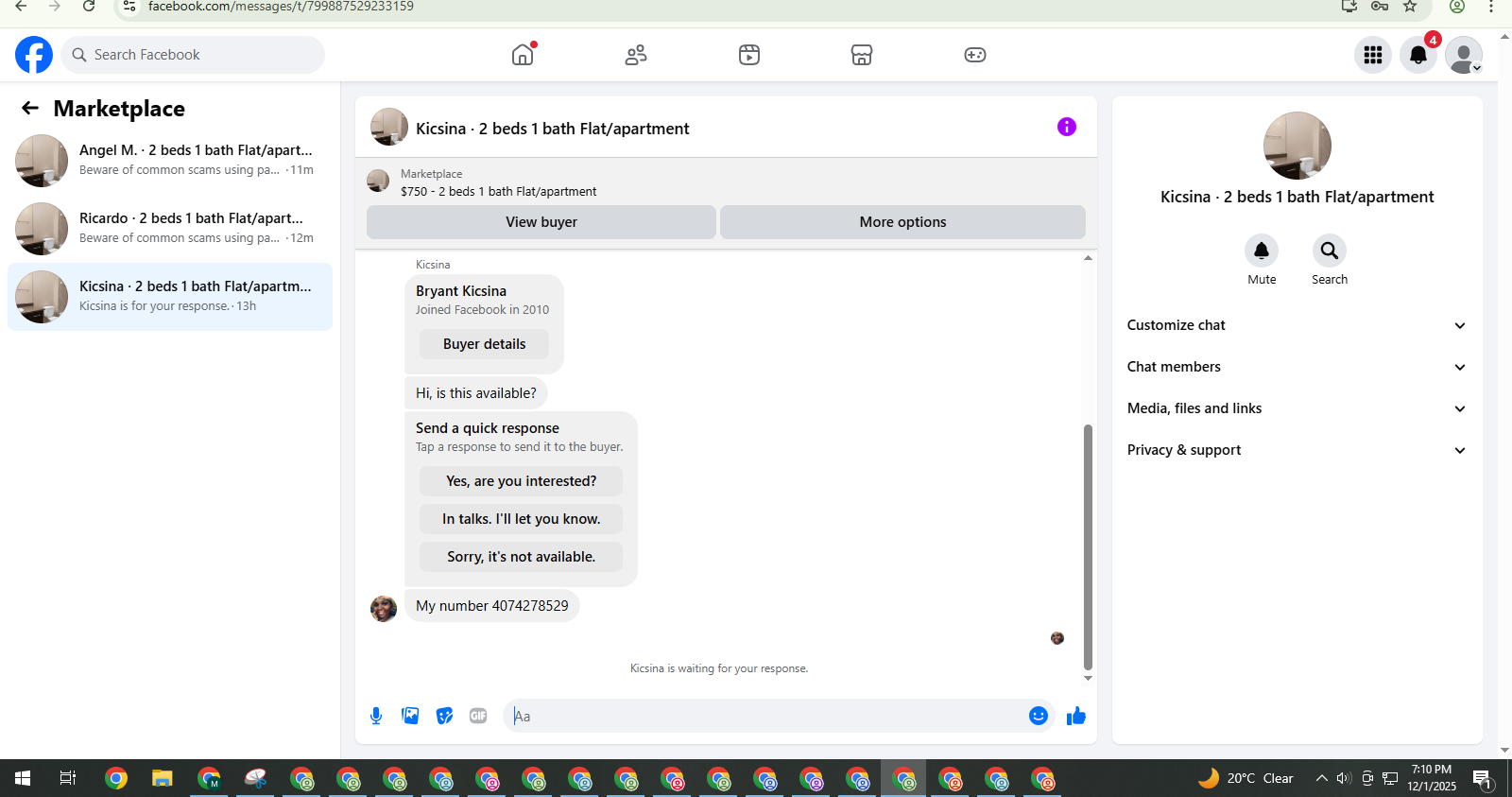Expand the Chat members section
The image size is (1512, 797).
(1297, 367)
